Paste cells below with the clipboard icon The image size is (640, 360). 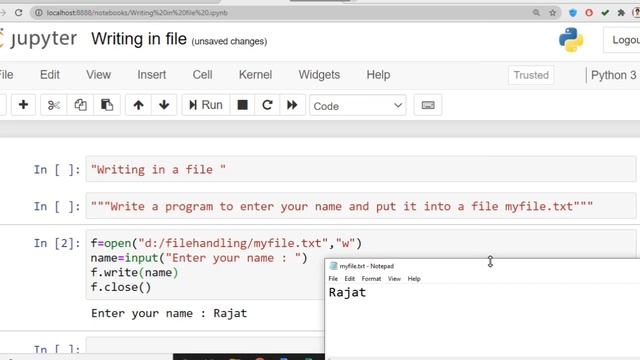[107, 105]
